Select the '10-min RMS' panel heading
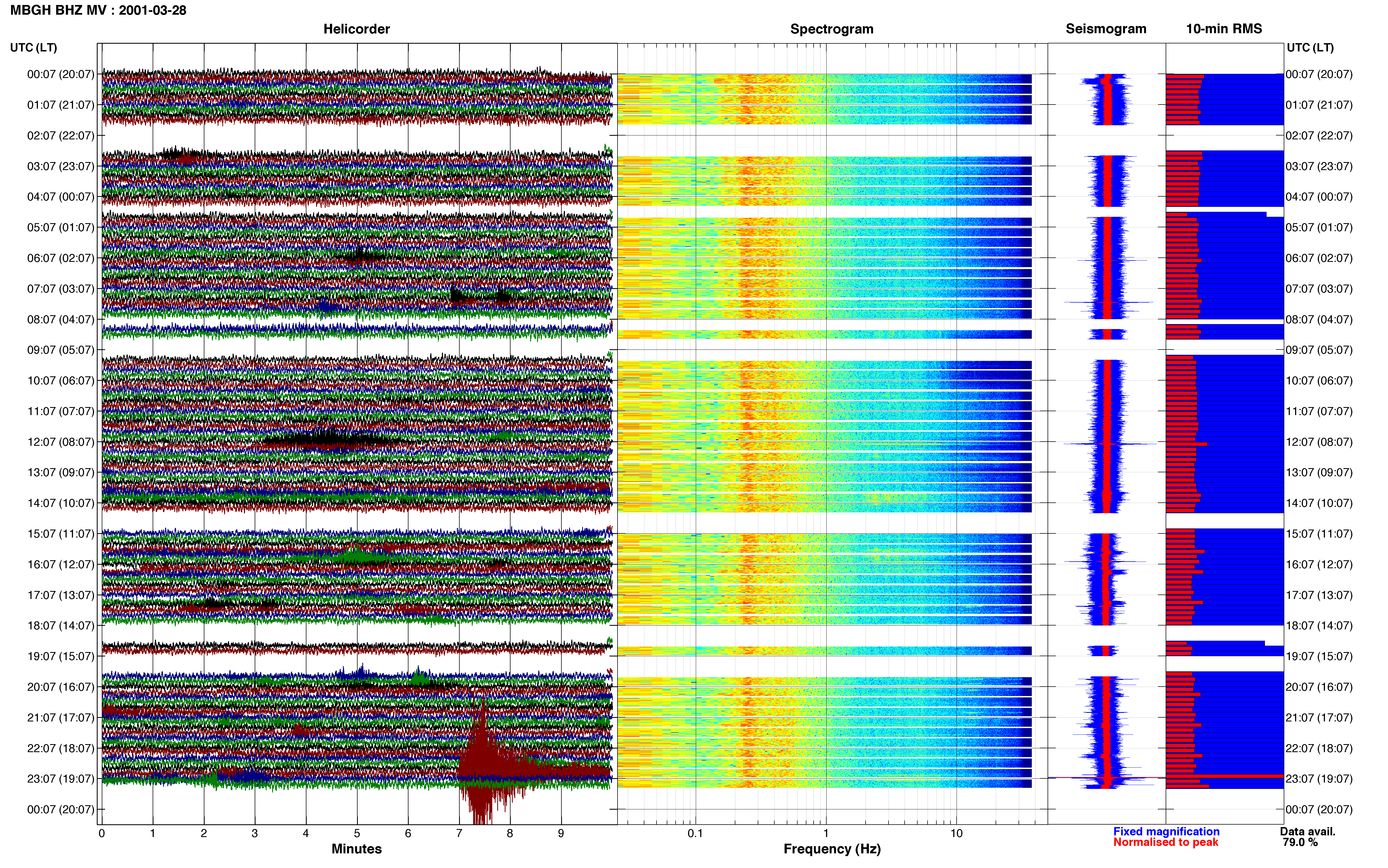The width and height of the screenshot is (1388, 868). click(1224, 29)
